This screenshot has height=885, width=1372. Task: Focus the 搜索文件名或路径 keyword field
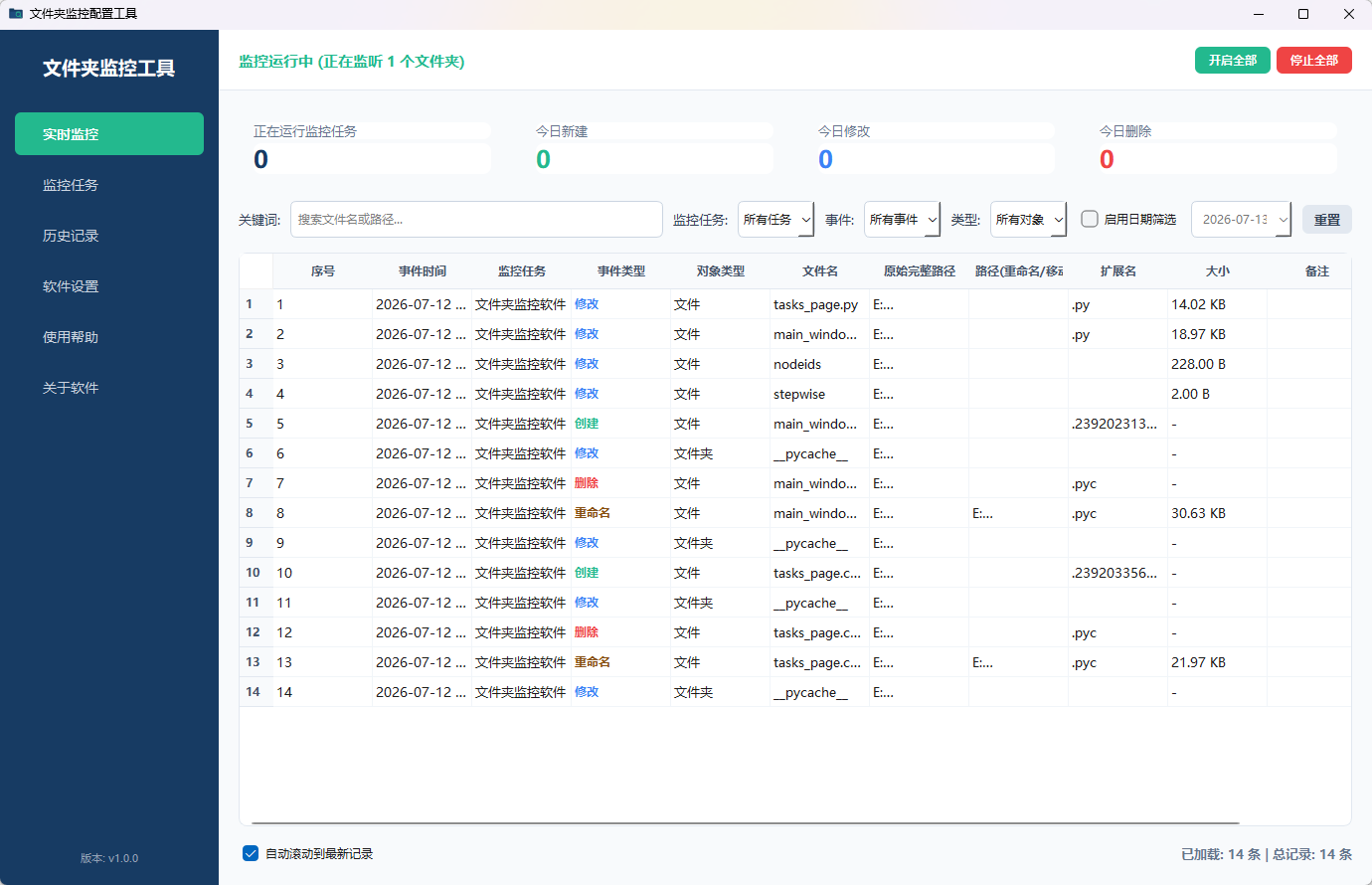coord(476,220)
